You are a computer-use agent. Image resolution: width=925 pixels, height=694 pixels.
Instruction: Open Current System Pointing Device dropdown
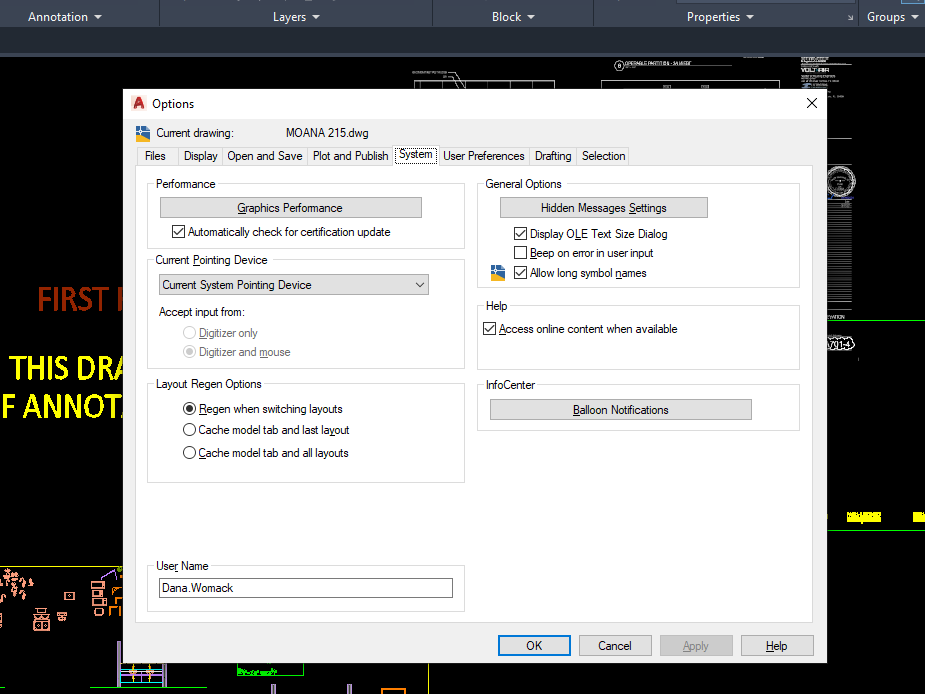[x=294, y=285]
